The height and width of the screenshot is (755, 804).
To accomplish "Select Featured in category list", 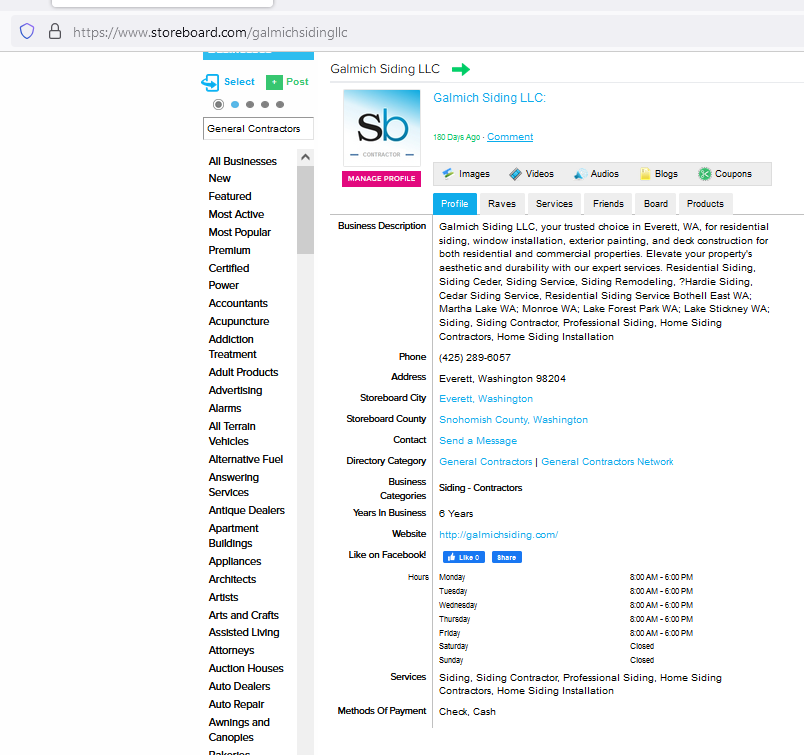I will 230,196.
